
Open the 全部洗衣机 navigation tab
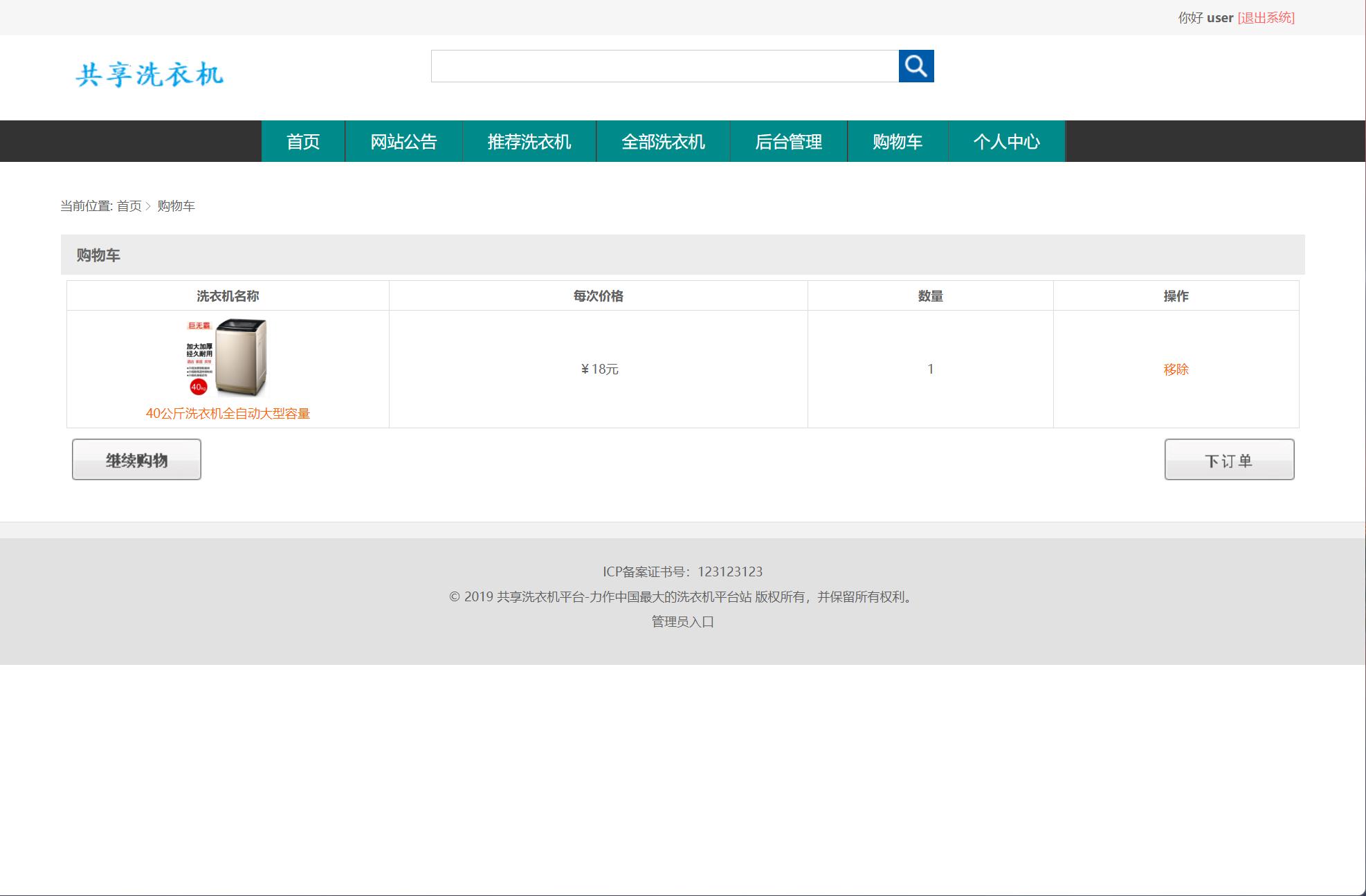point(662,141)
